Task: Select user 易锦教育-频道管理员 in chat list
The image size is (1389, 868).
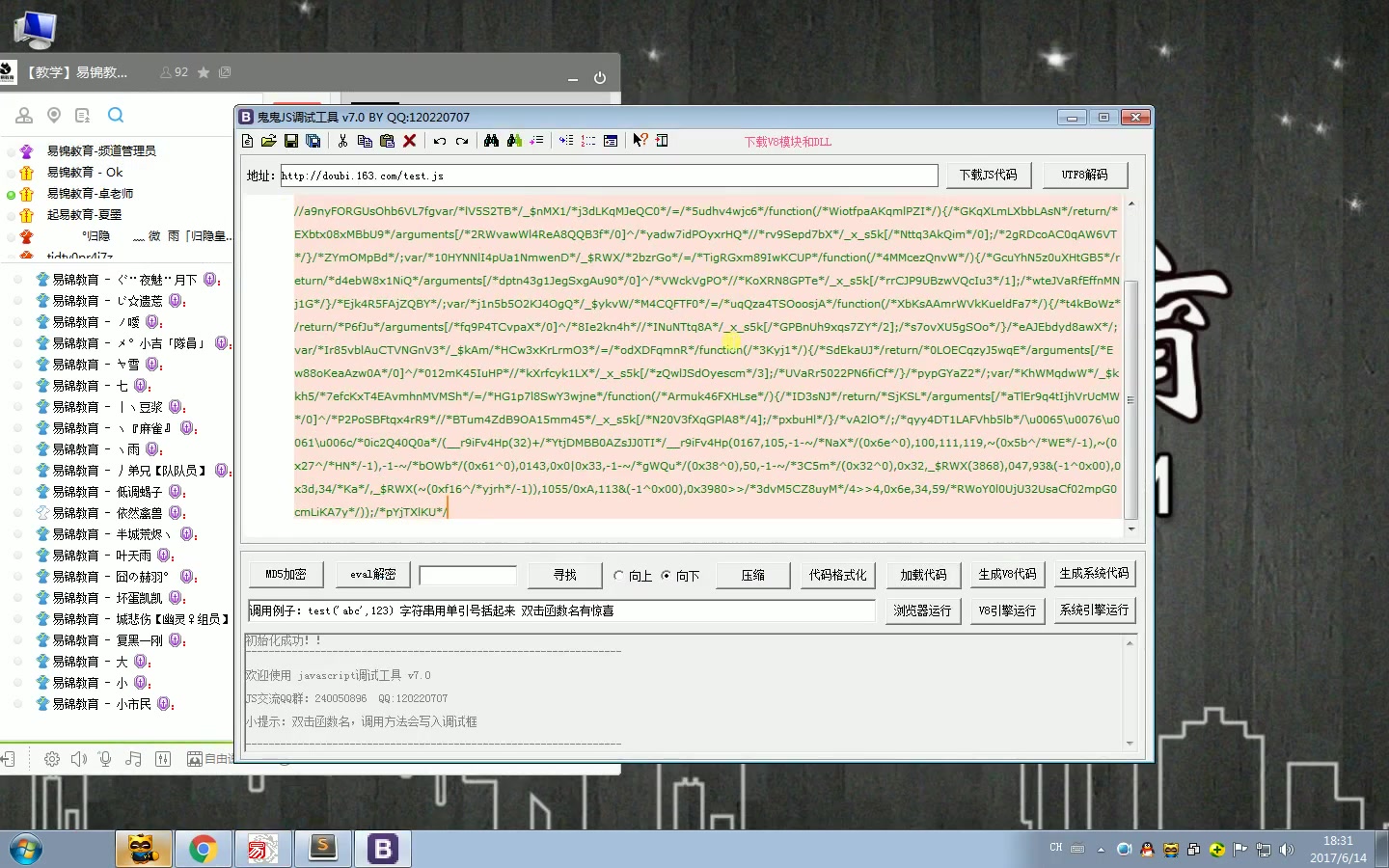Action: click(x=101, y=150)
